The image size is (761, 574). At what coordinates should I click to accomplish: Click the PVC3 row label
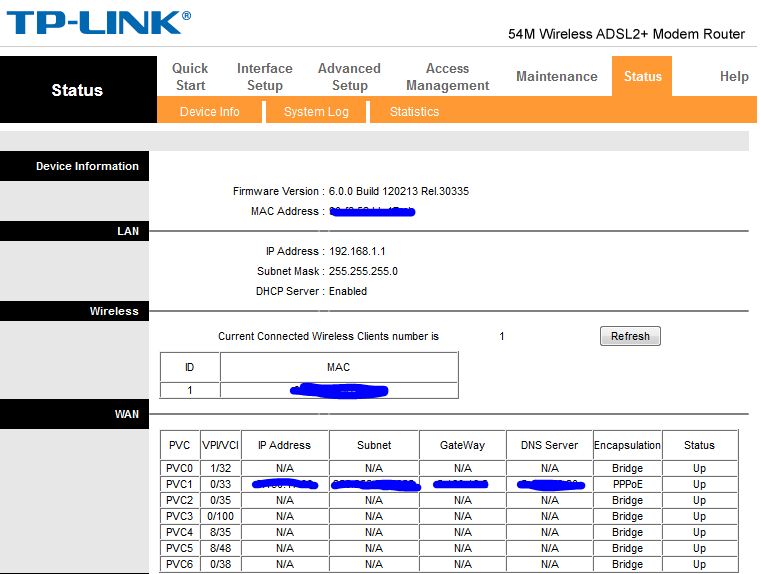coord(180,516)
